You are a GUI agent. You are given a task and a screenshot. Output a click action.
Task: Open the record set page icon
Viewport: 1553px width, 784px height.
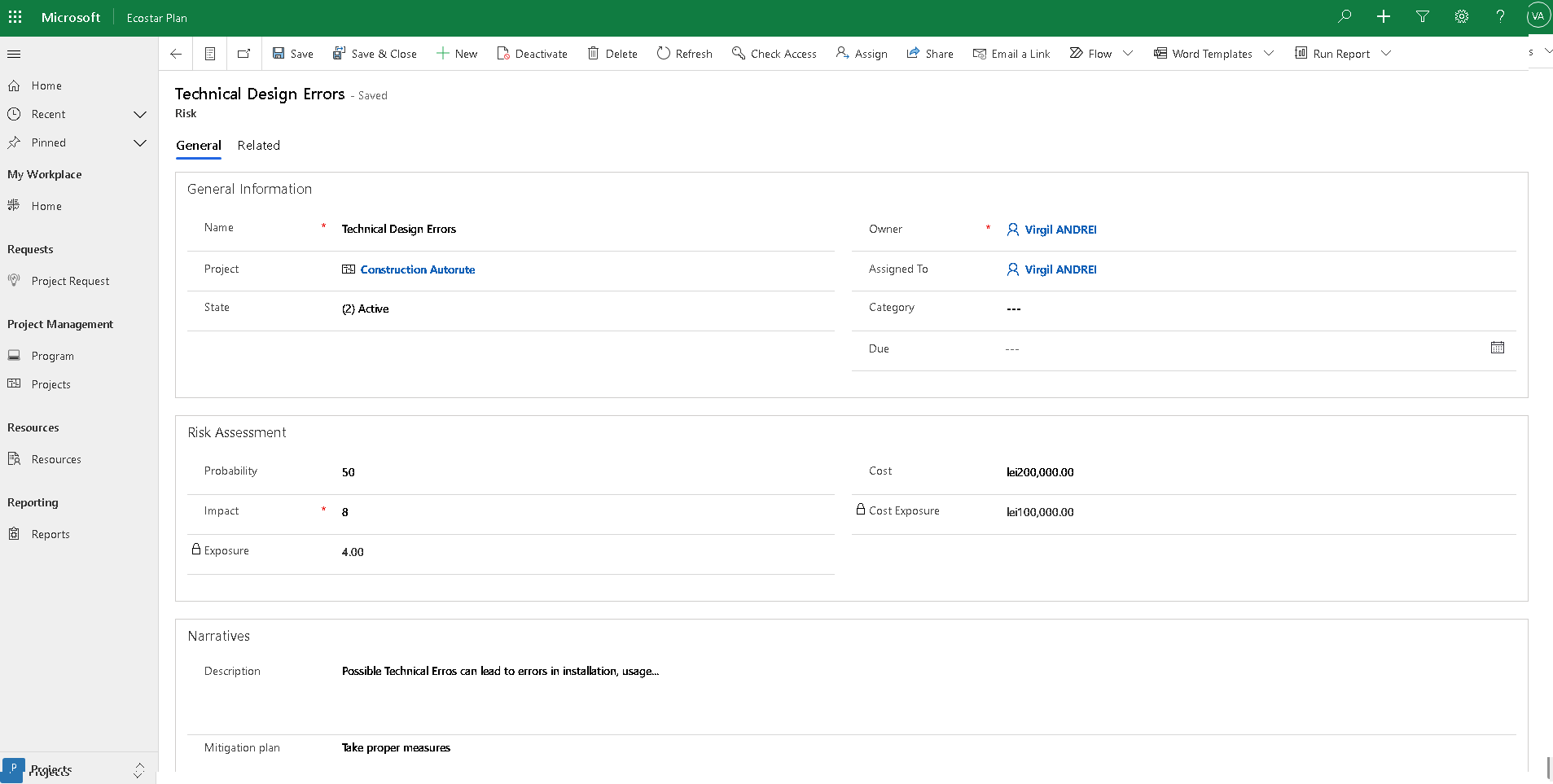pos(210,54)
